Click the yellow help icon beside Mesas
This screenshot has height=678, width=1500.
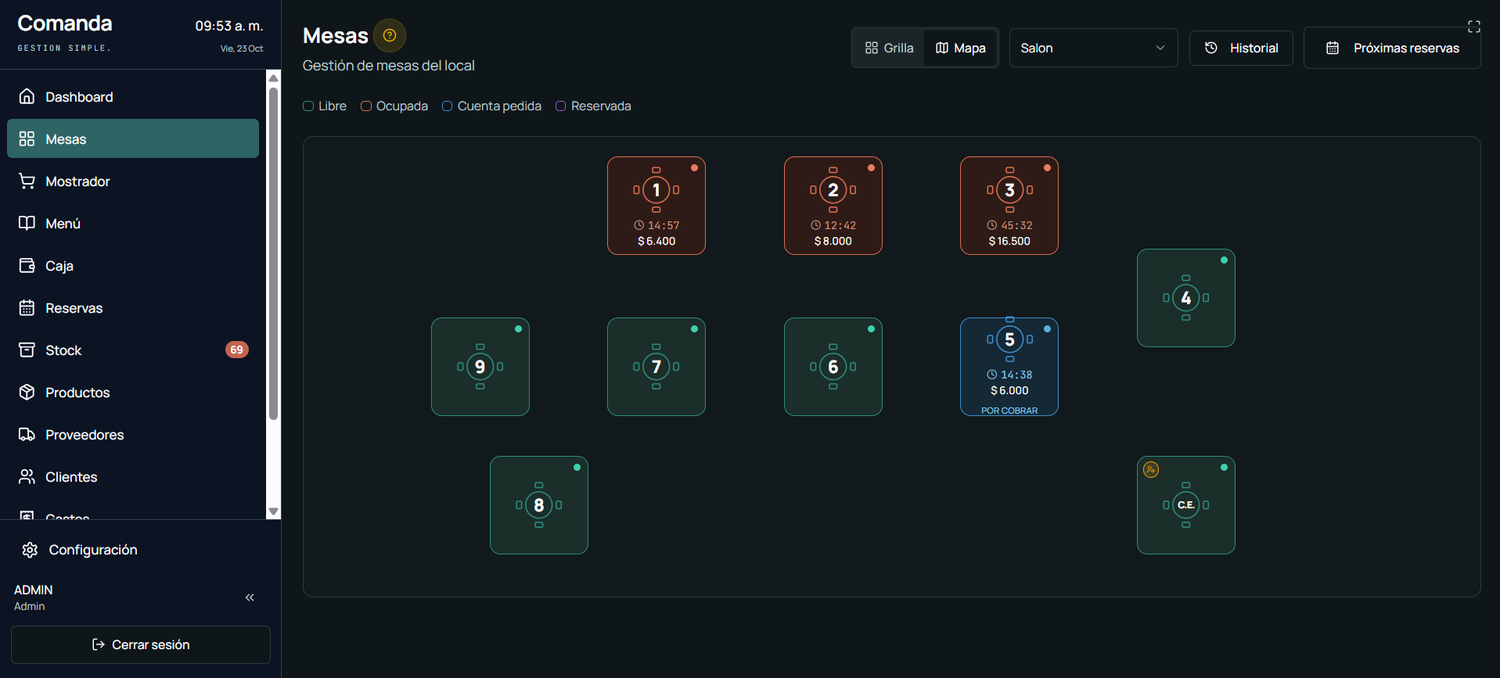[390, 36]
